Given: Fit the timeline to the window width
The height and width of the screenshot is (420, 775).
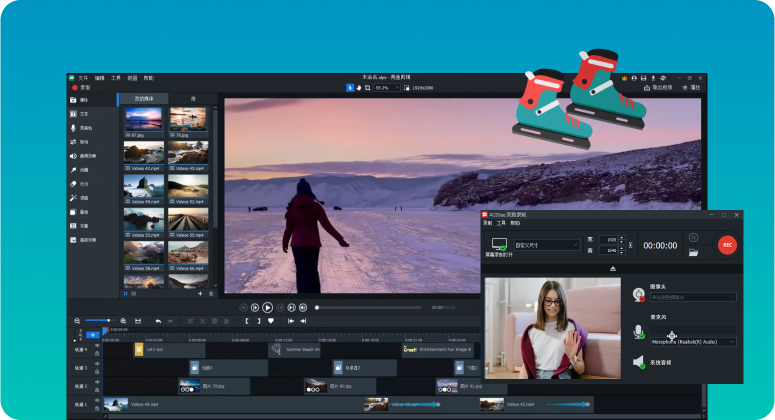Looking at the screenshot, I should click(x=138, y=321).
